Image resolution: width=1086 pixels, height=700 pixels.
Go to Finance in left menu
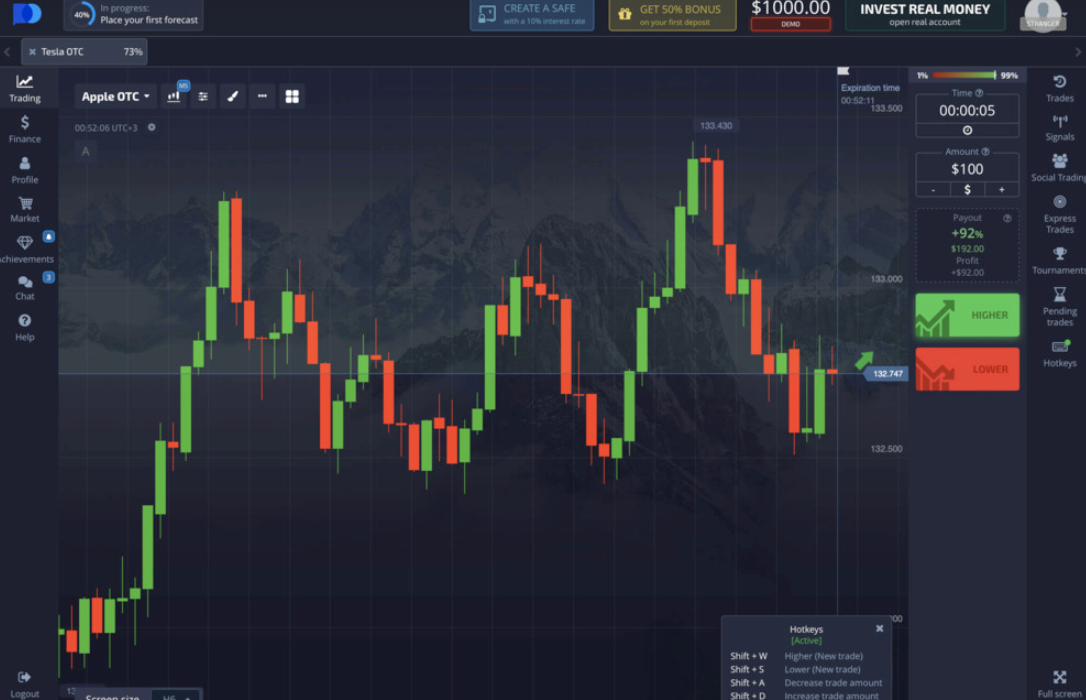coord(25,129)
